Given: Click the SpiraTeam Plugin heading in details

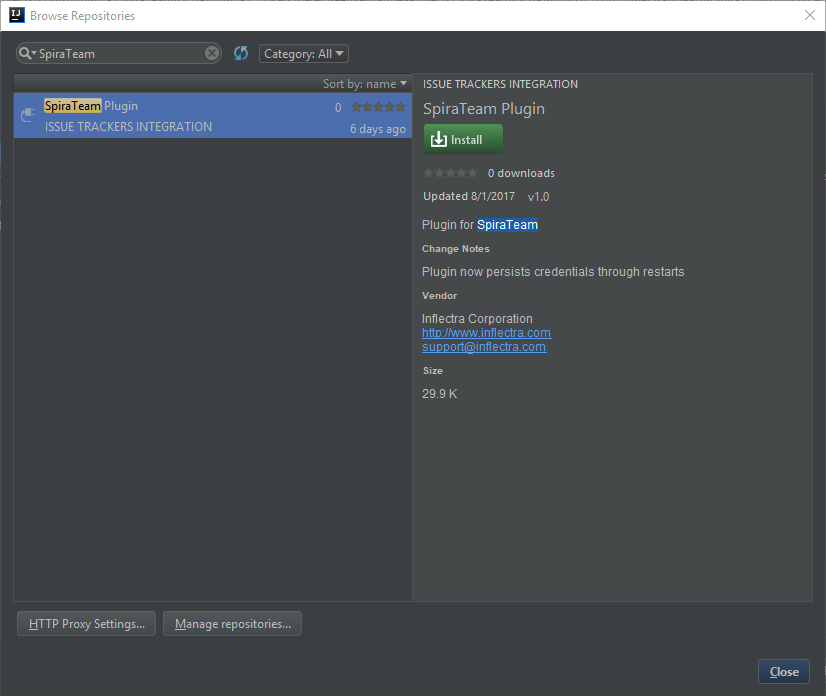Looking at the screenshot, I should [484, 109].
